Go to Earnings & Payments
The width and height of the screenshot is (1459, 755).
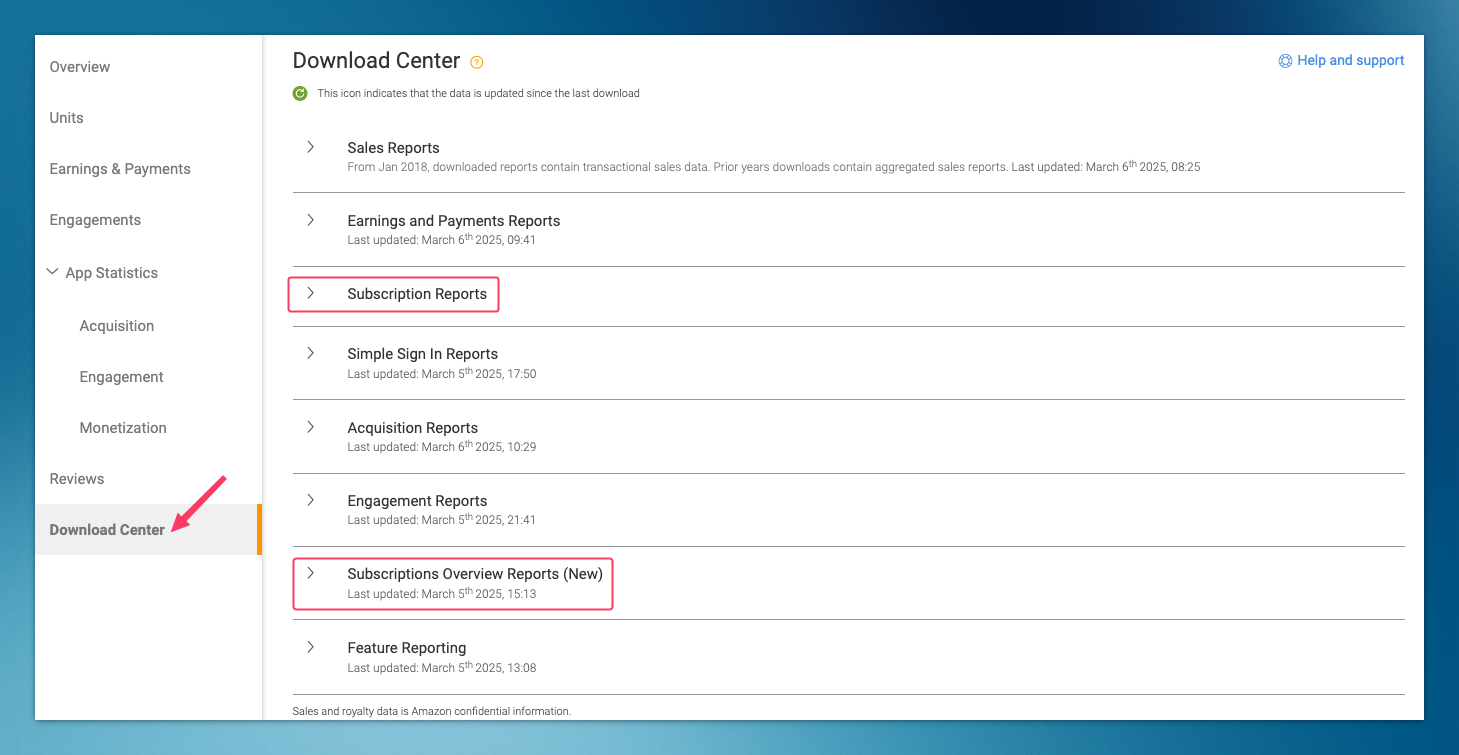[120, 168]
